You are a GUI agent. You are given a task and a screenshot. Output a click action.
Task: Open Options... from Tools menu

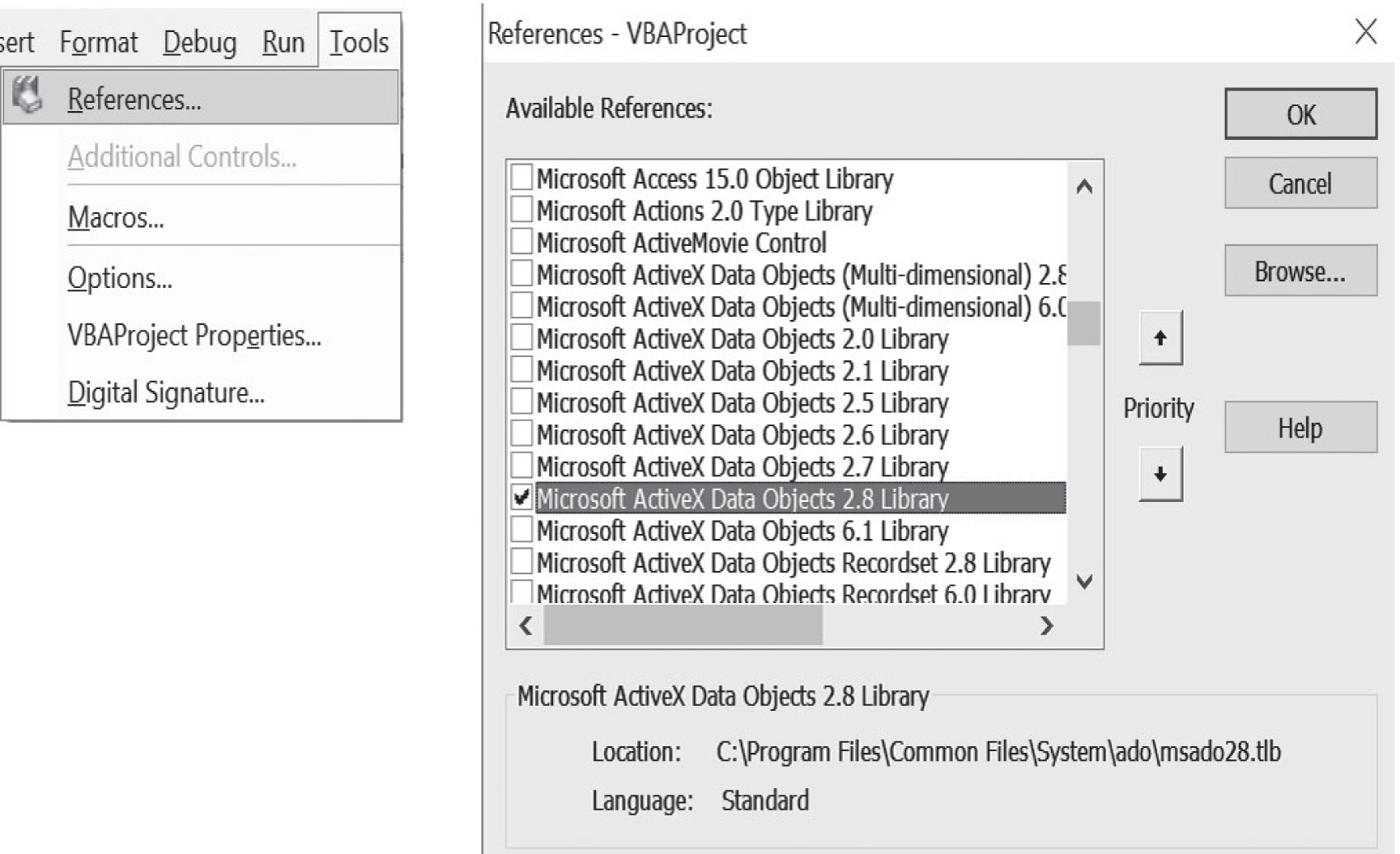pos(119,278)
